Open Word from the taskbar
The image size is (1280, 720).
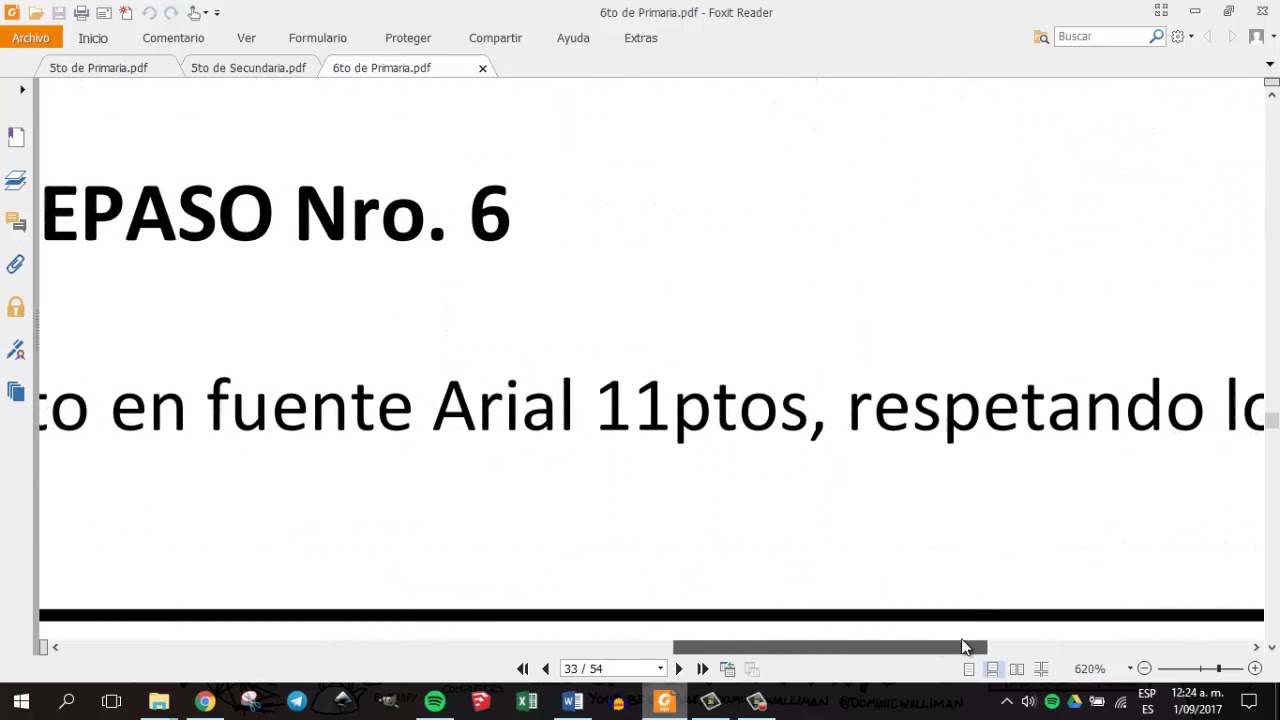572,702
